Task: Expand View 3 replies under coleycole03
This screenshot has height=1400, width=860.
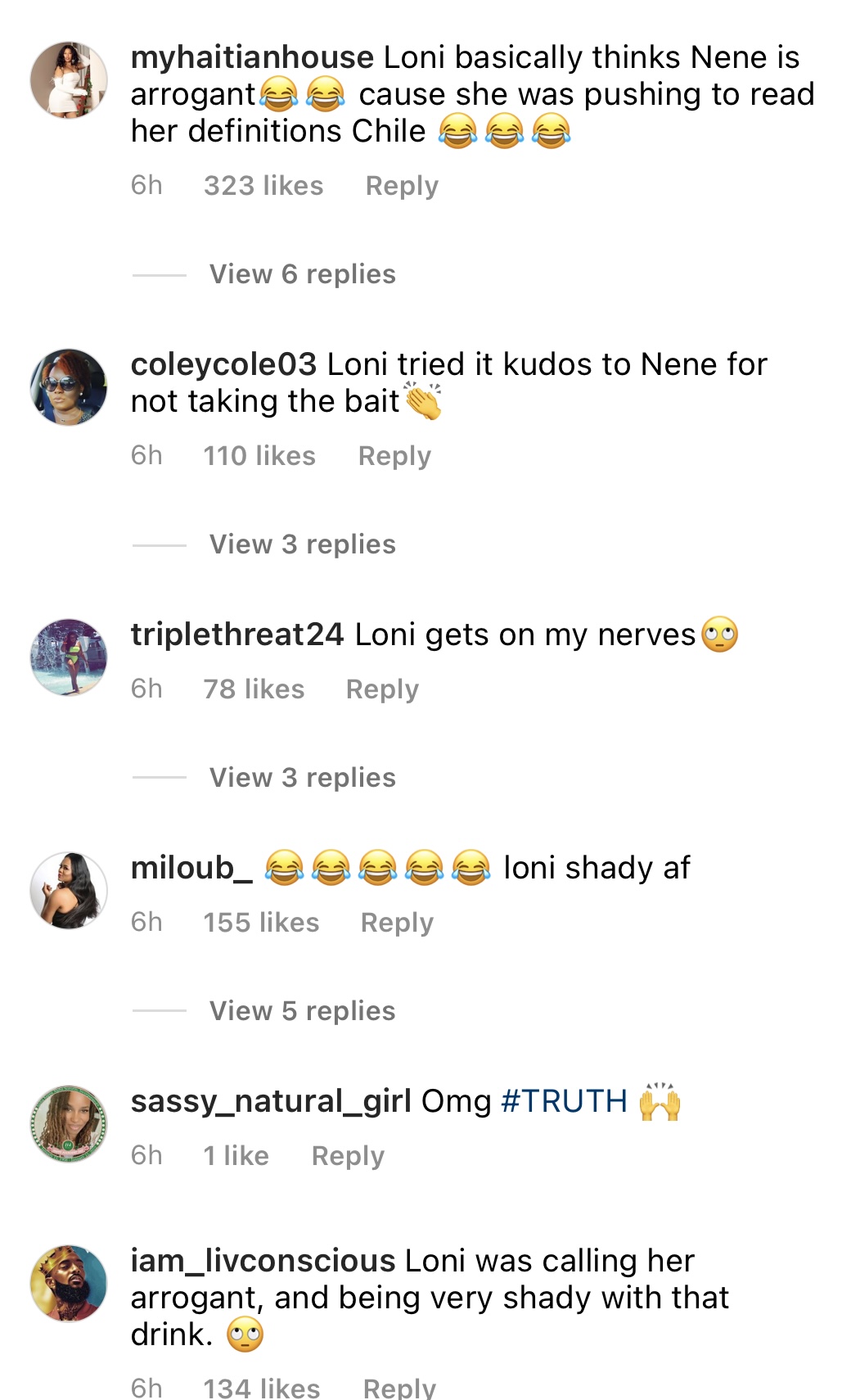Action: 302,544
